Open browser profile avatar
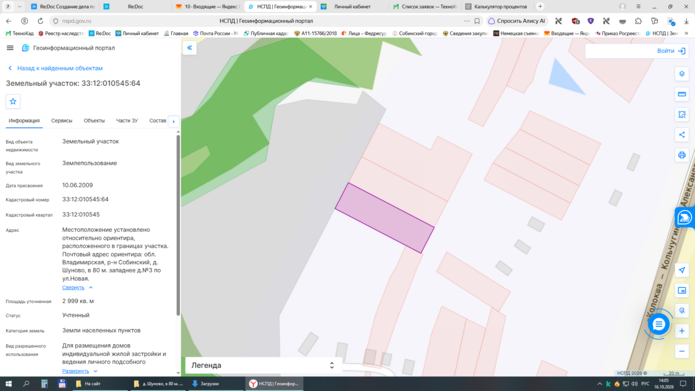This screenshot has width=695, height=391. point(622,7)
